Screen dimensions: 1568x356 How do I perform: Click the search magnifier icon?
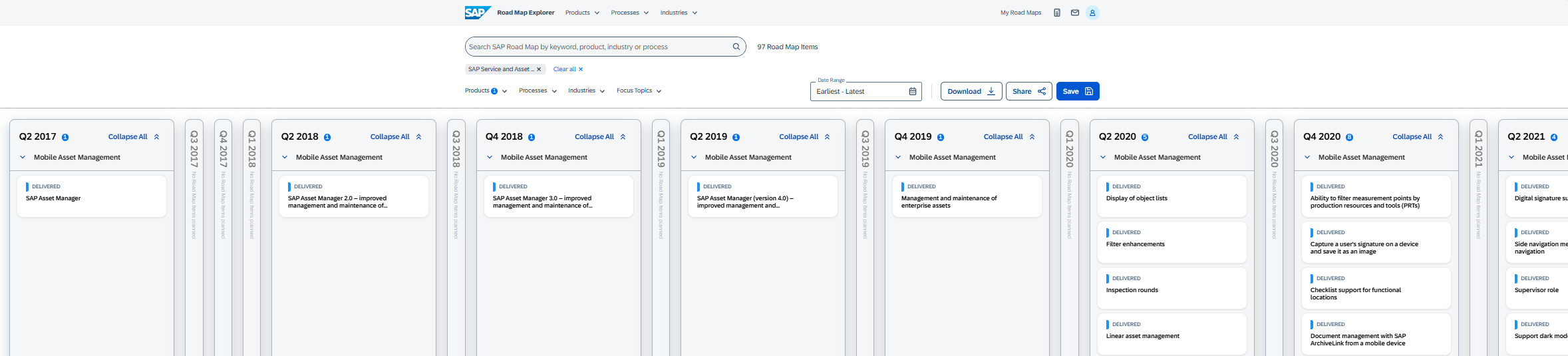click(x=736, y=47)
